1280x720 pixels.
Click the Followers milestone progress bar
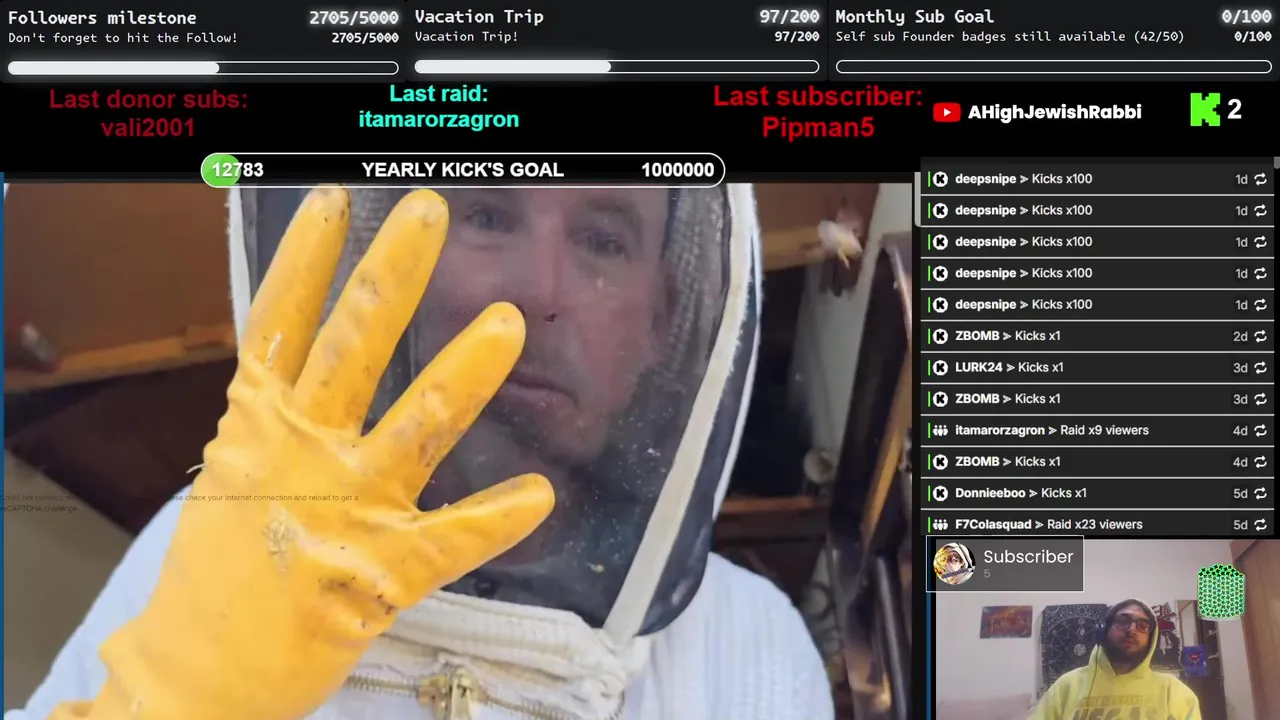point(203,68)
